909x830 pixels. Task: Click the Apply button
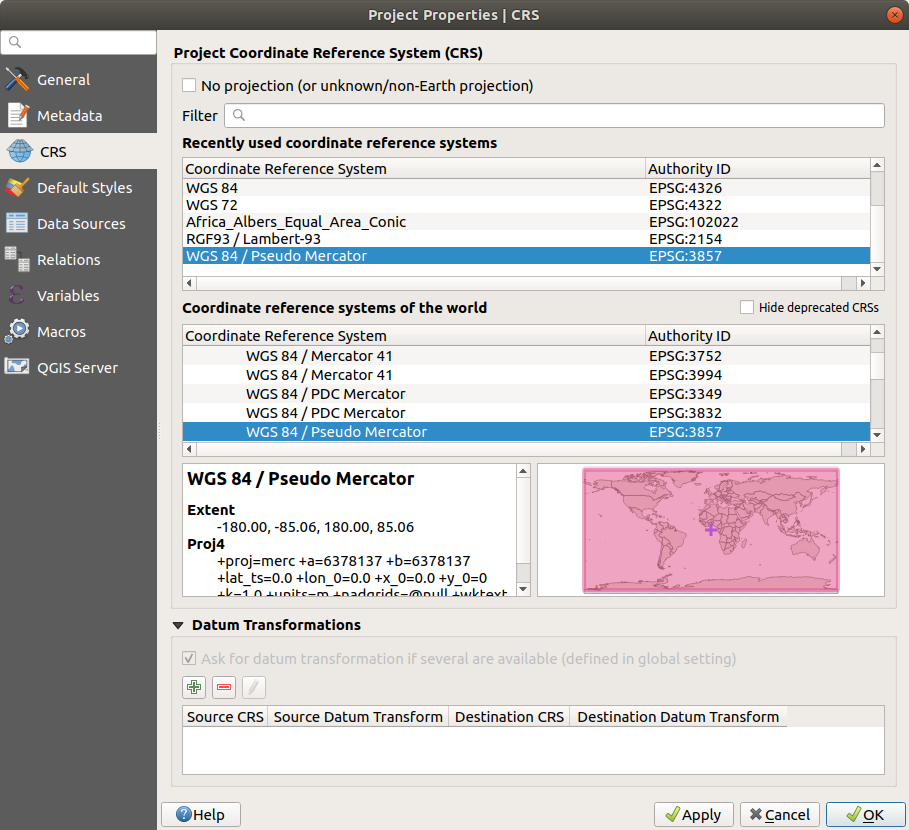coord(693,815)
